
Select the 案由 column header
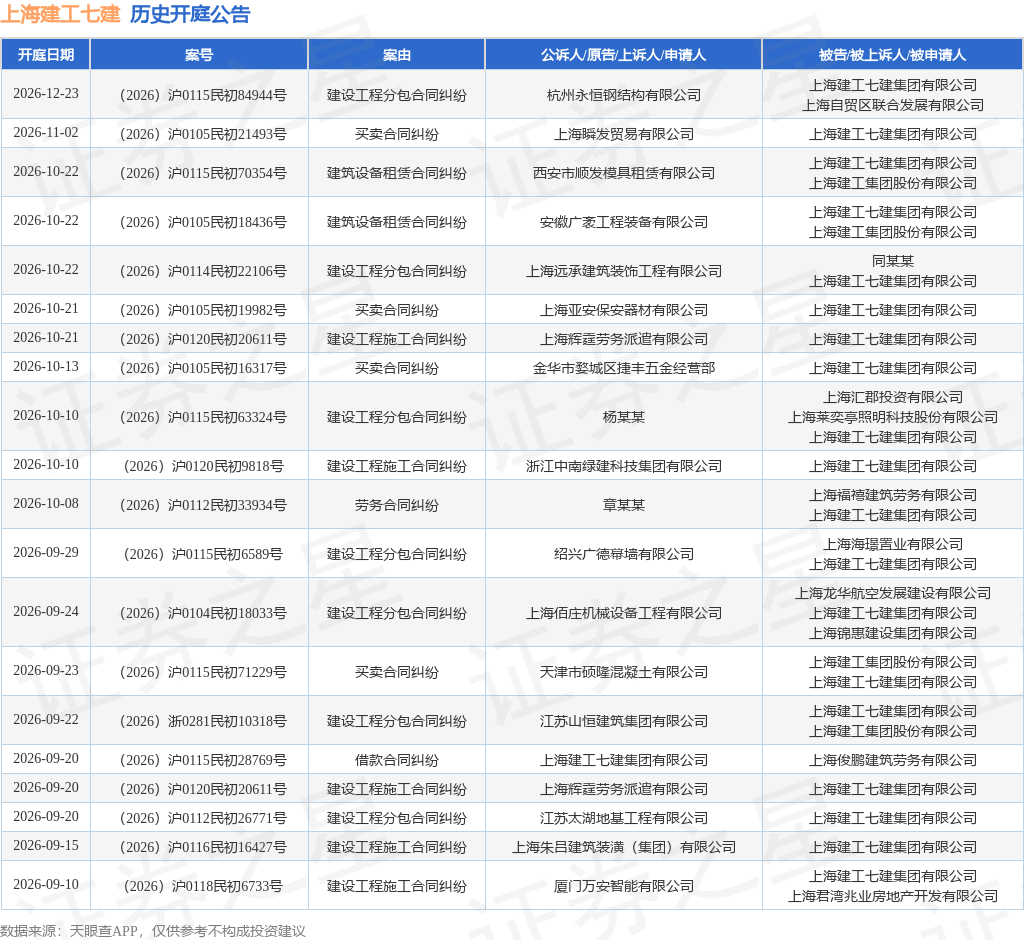coord(396,55)
